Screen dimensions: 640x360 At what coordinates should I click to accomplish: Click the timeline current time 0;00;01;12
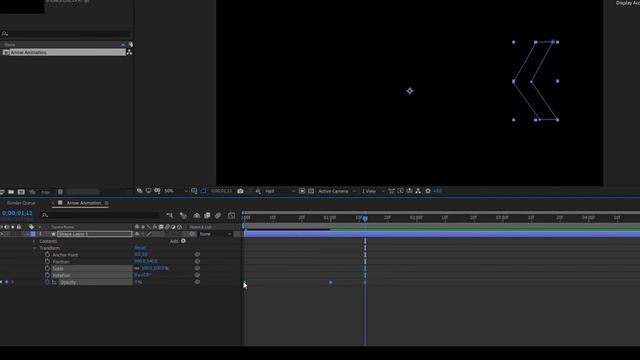point(17,213)
